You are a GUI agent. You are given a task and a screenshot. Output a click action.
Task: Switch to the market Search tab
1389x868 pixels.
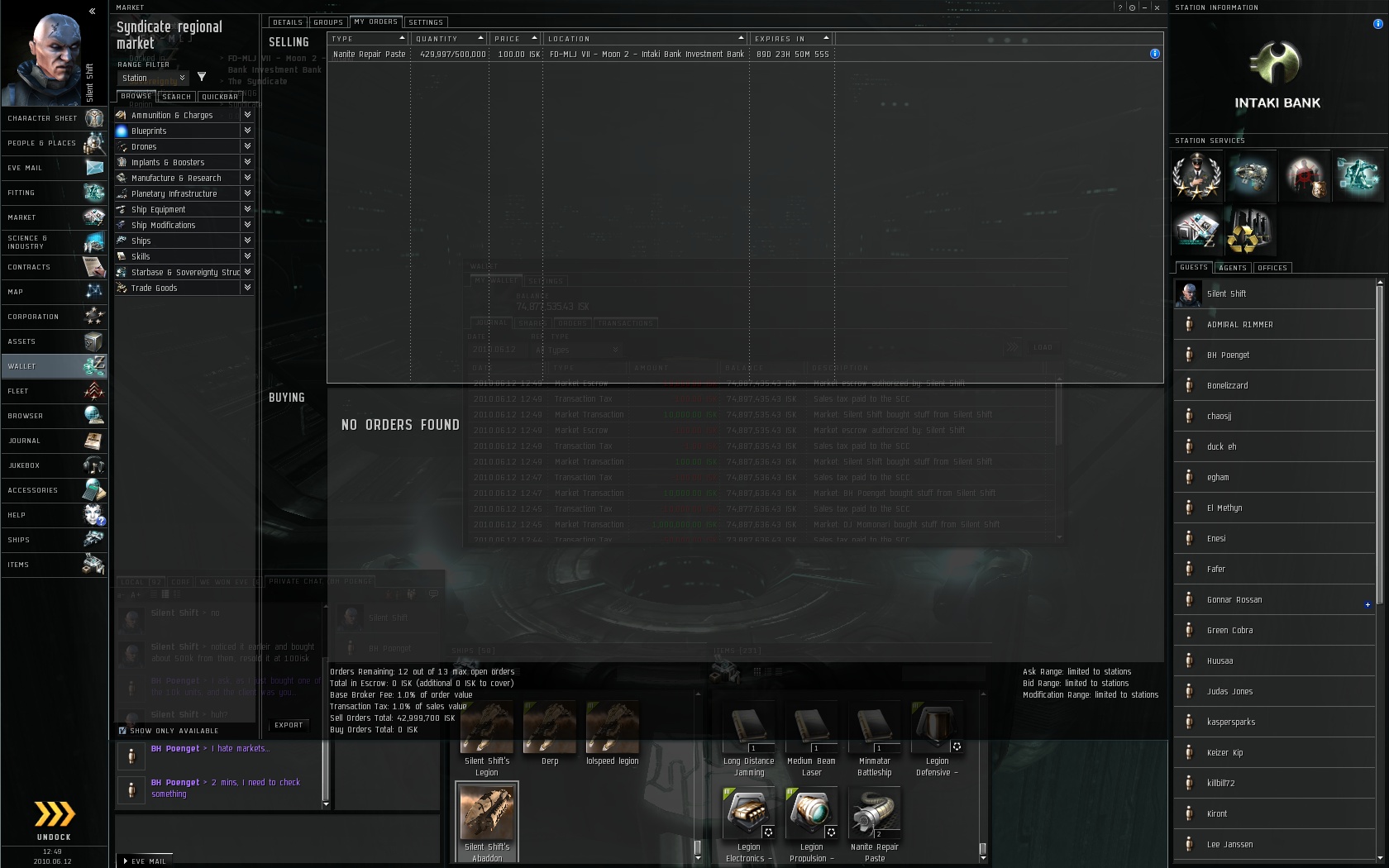click(177, 97)
